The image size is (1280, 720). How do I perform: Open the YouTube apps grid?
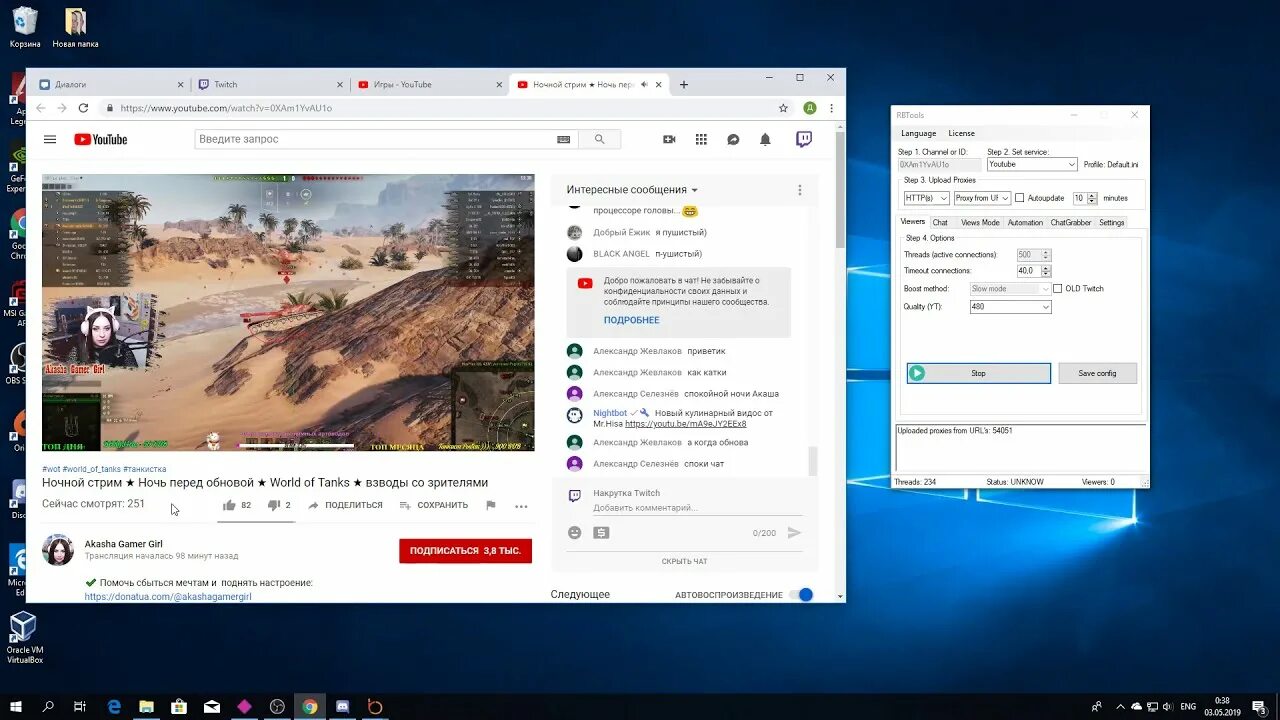click(701, 139)
